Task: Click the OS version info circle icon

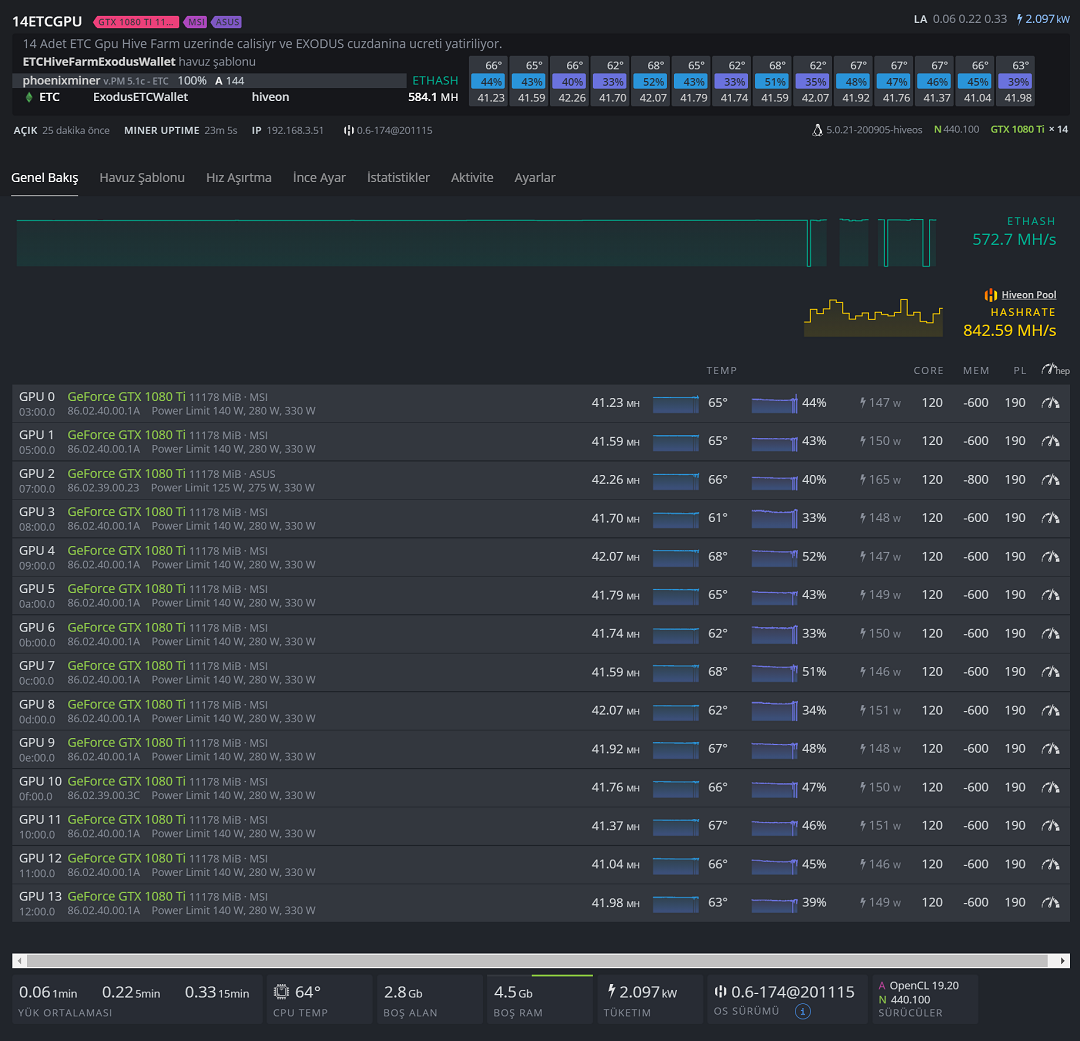Action: point(803,1011)
